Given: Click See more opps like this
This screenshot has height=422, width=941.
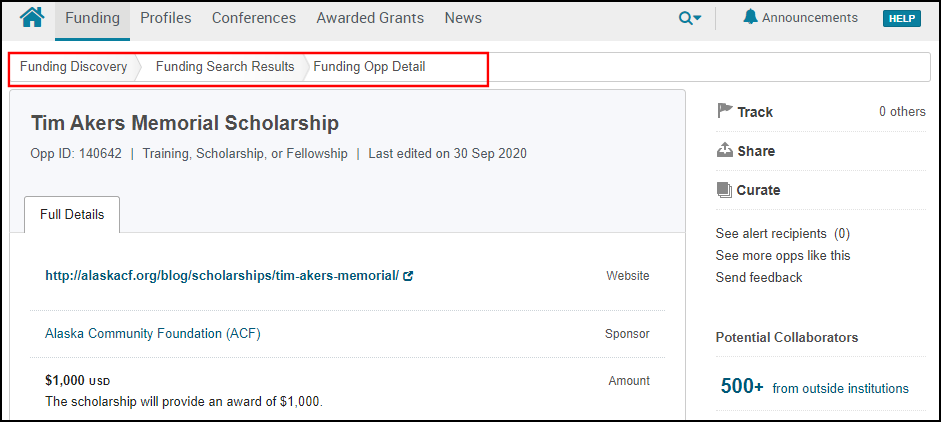Looking at the screenshot, I should [x=783, y=255].
